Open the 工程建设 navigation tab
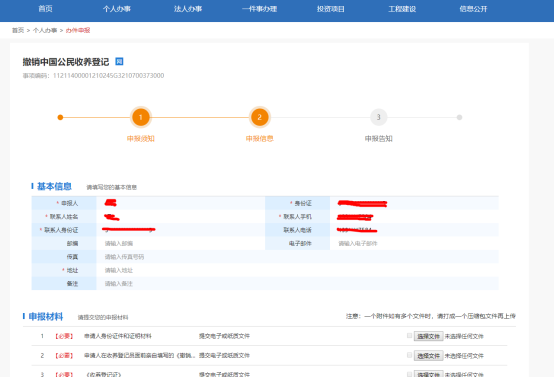Image resolution: width=554 pixels, height=377 pixels. [402, 9]
